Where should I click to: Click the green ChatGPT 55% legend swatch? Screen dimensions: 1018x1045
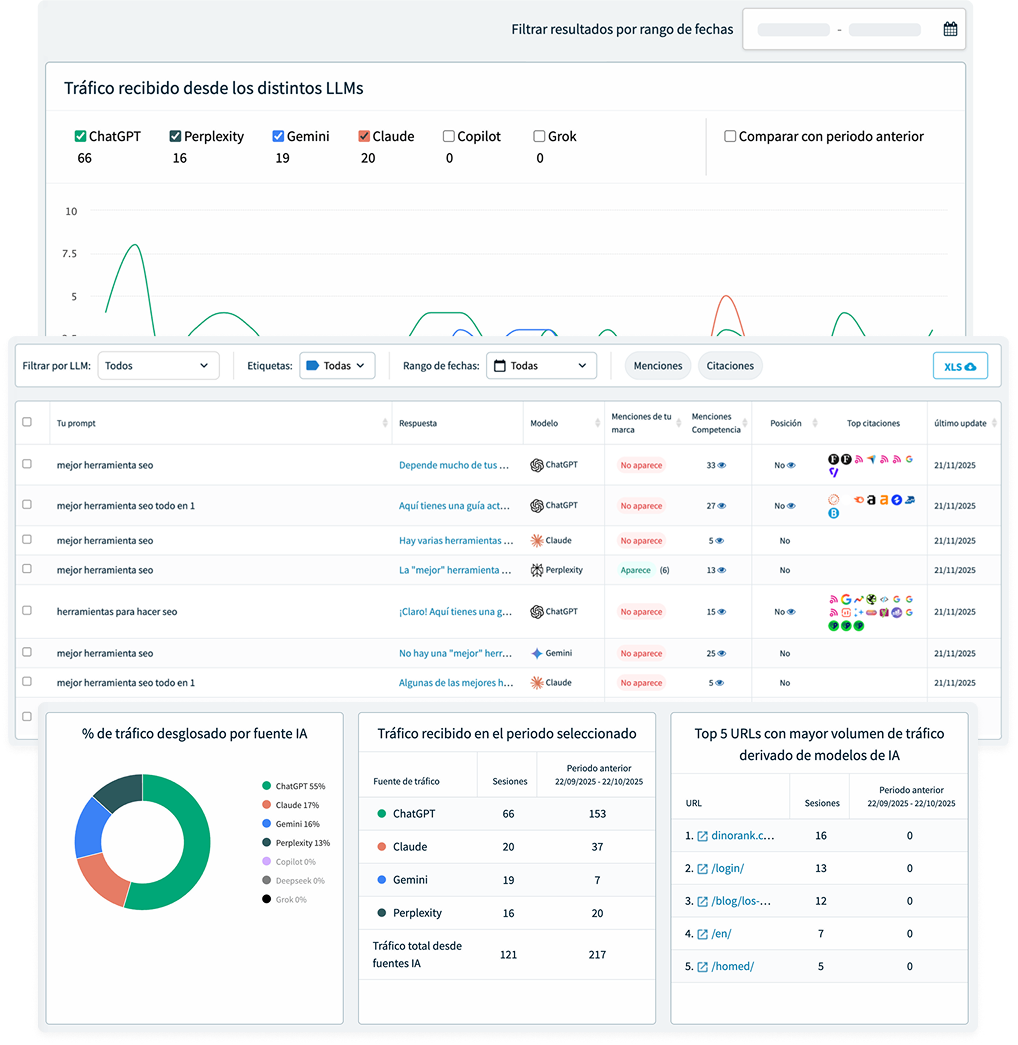coord(267,786)
